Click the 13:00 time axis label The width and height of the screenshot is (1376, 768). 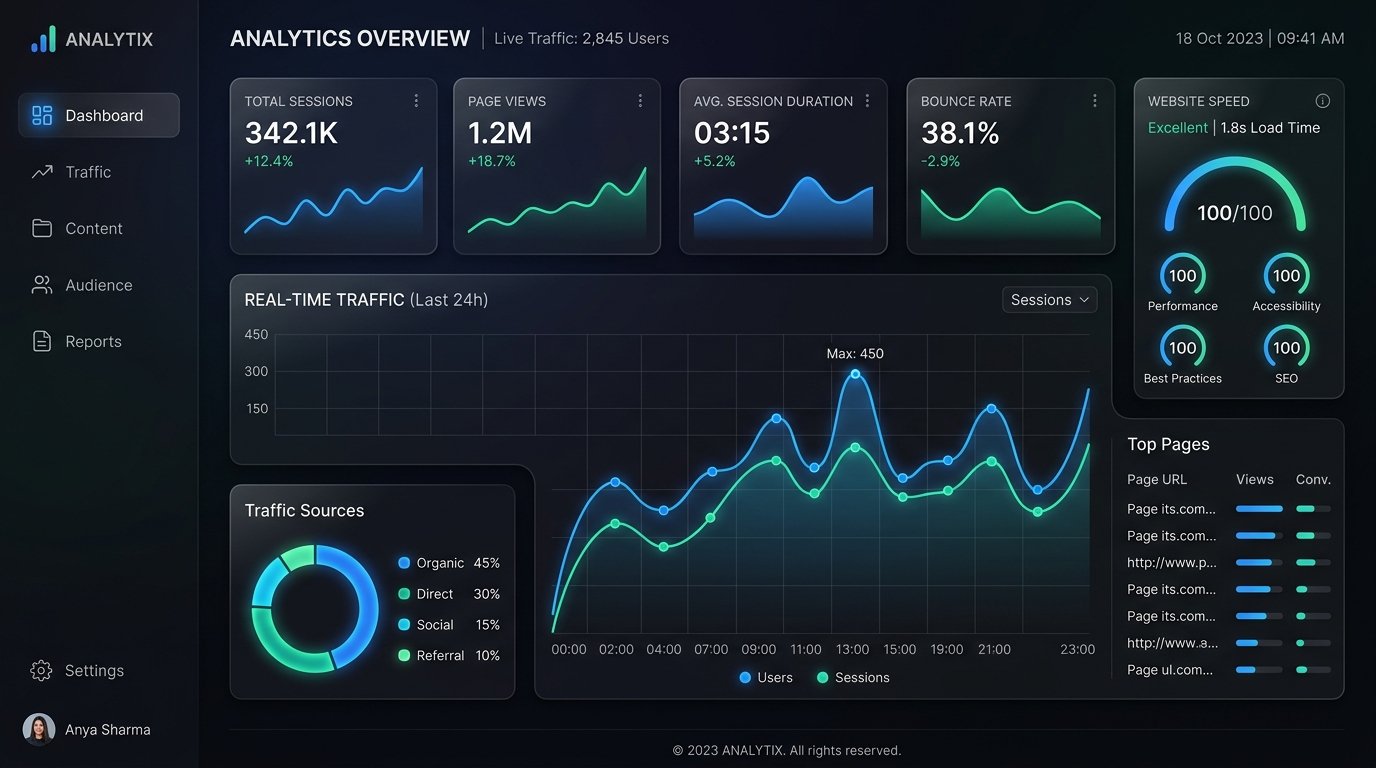point(853,649)
